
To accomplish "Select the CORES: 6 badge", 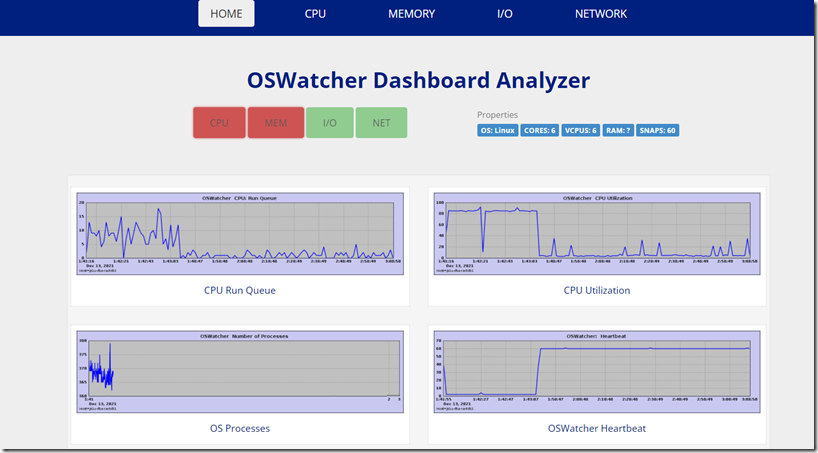I will (539, 130).
